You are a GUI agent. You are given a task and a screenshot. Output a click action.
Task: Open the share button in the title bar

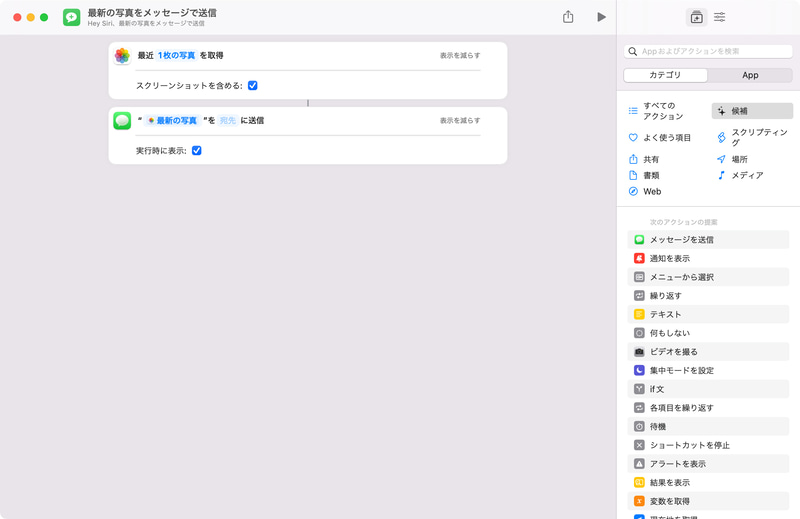pos(568,17)
